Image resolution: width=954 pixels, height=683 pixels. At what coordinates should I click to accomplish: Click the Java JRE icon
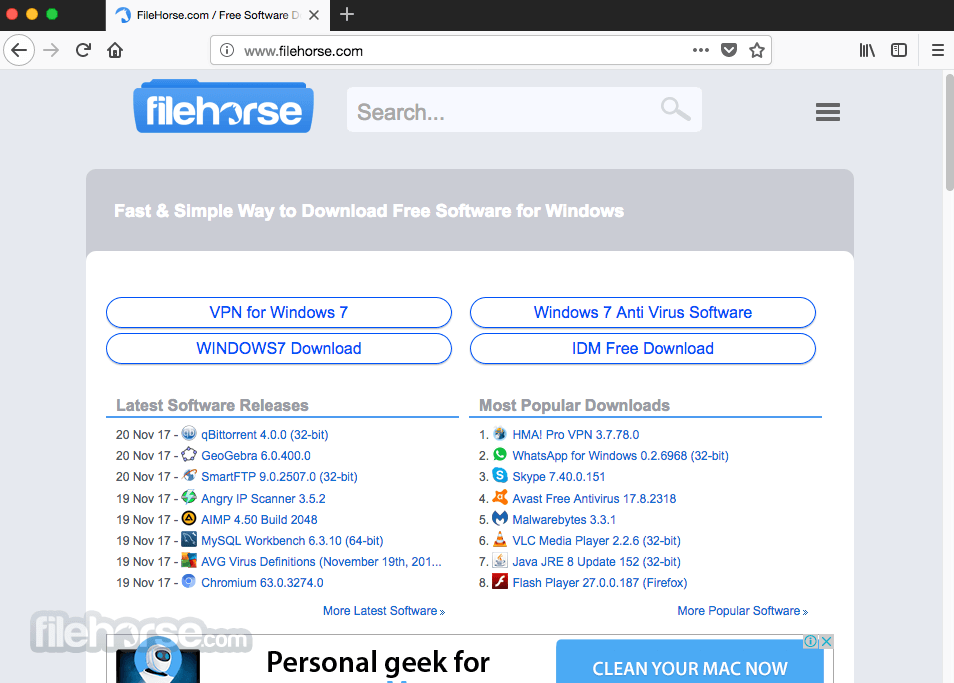(x=500, y=560)
